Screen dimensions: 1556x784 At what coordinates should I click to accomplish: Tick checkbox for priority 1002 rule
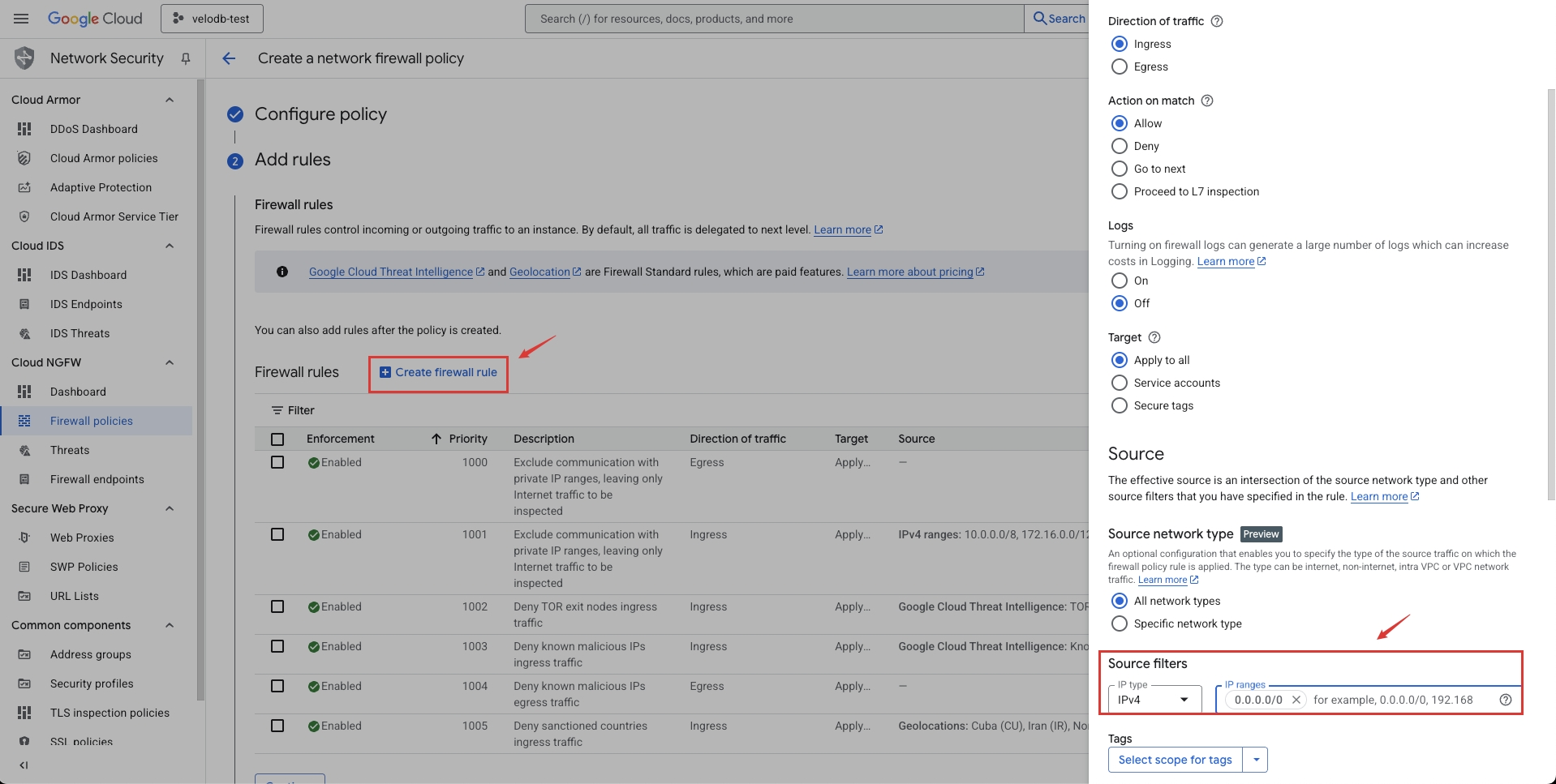tap(277, 606)
